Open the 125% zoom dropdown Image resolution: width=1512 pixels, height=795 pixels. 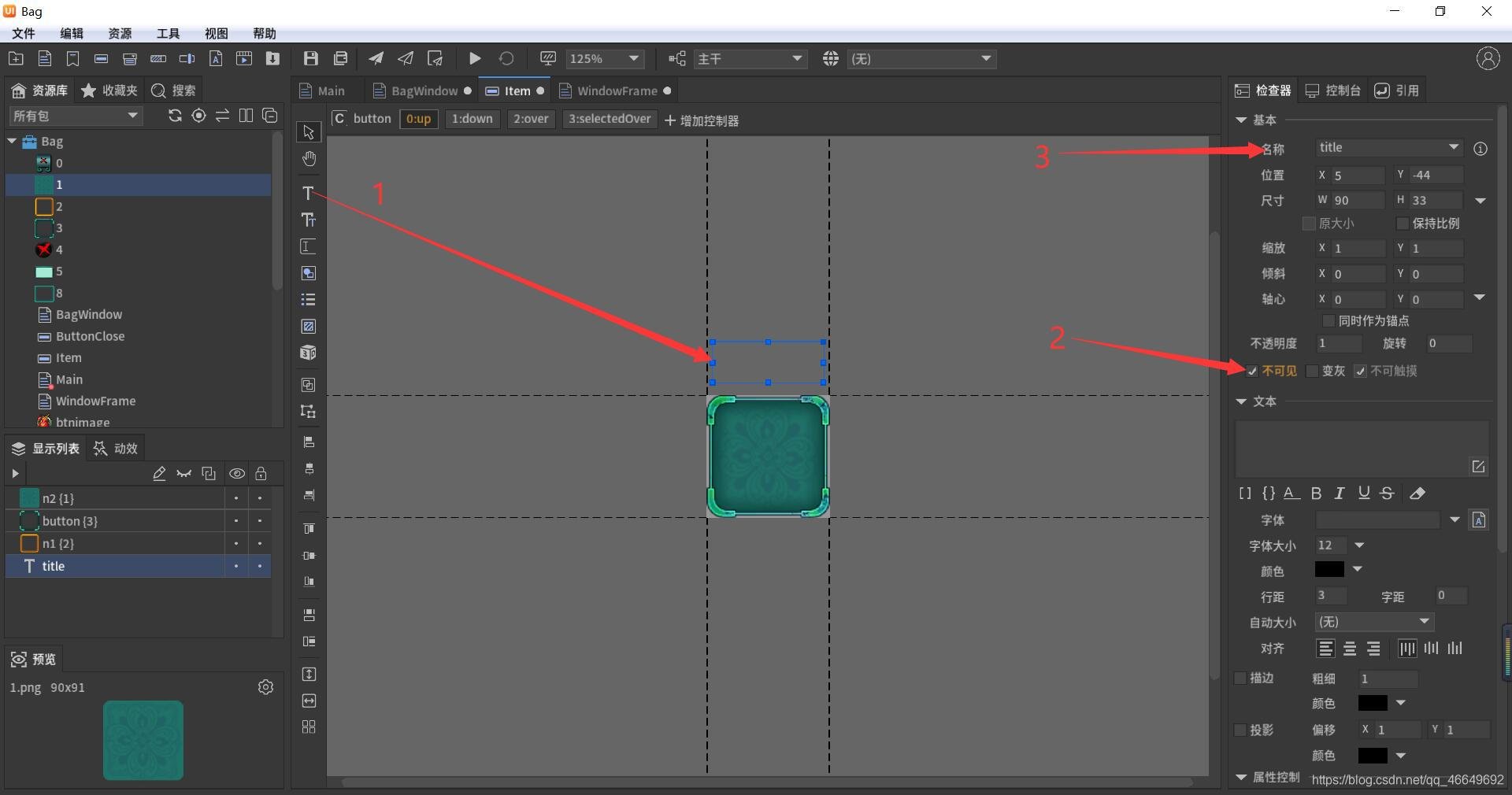click(x=605, y=59)
